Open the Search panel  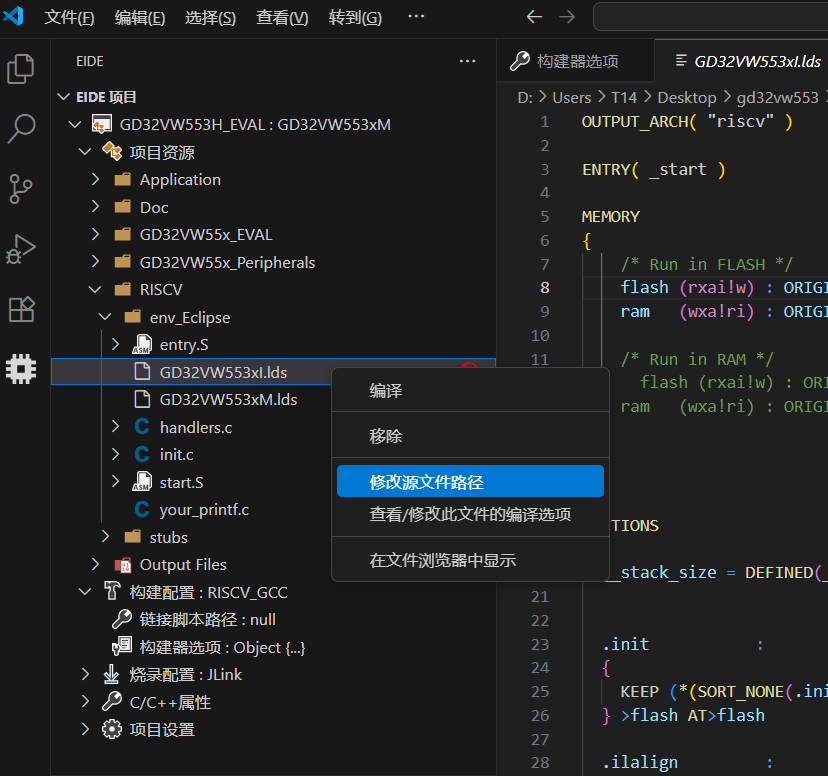tap(20, 129)
